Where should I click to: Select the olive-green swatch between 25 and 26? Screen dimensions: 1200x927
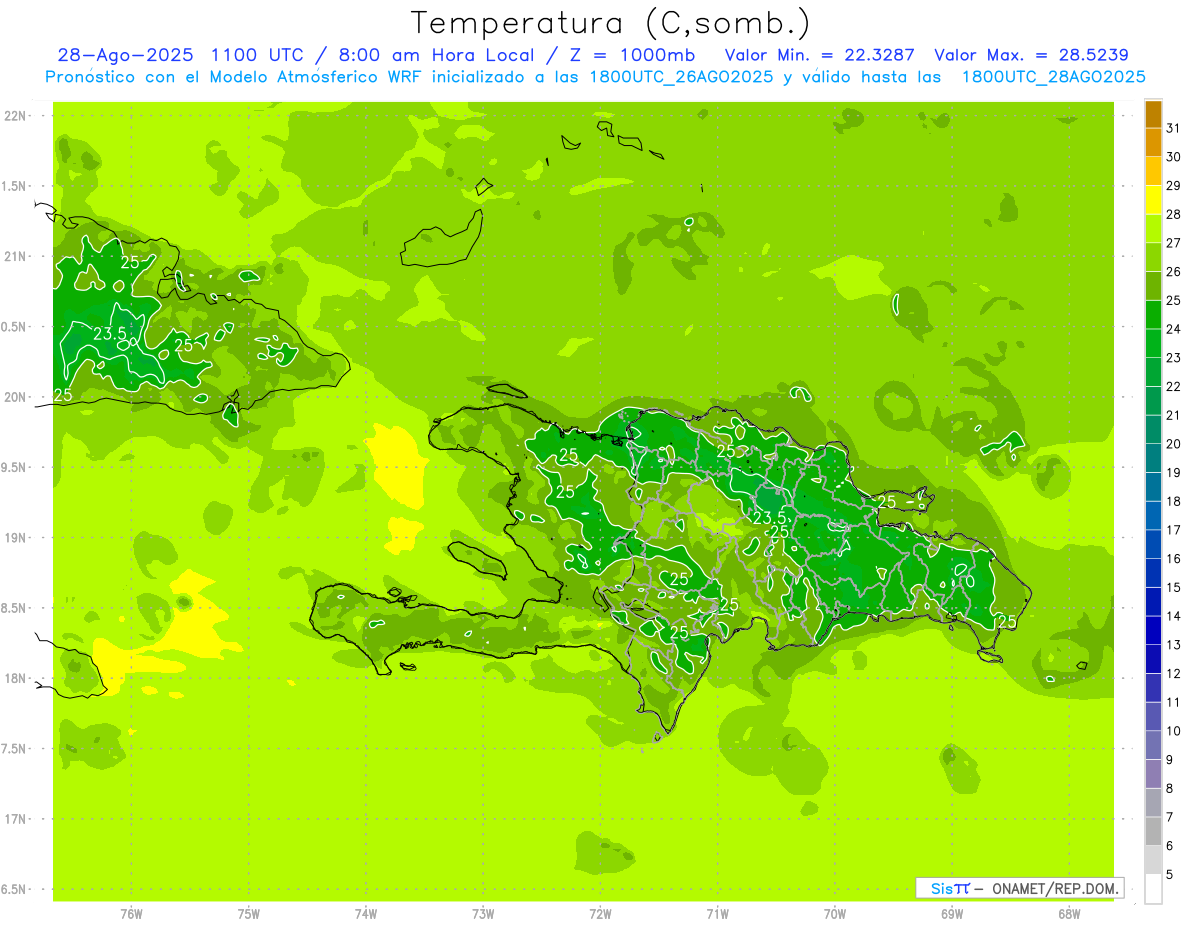(x=1153, y=286)
